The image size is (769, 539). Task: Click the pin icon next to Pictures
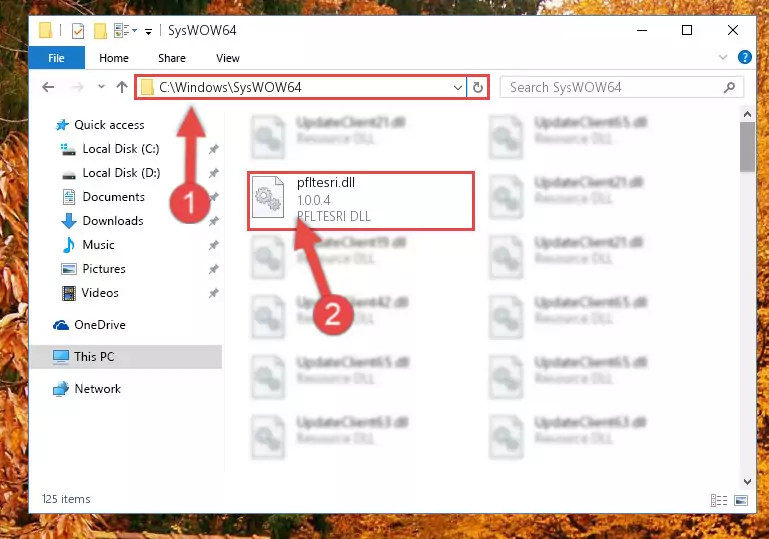tap(213, 269)
